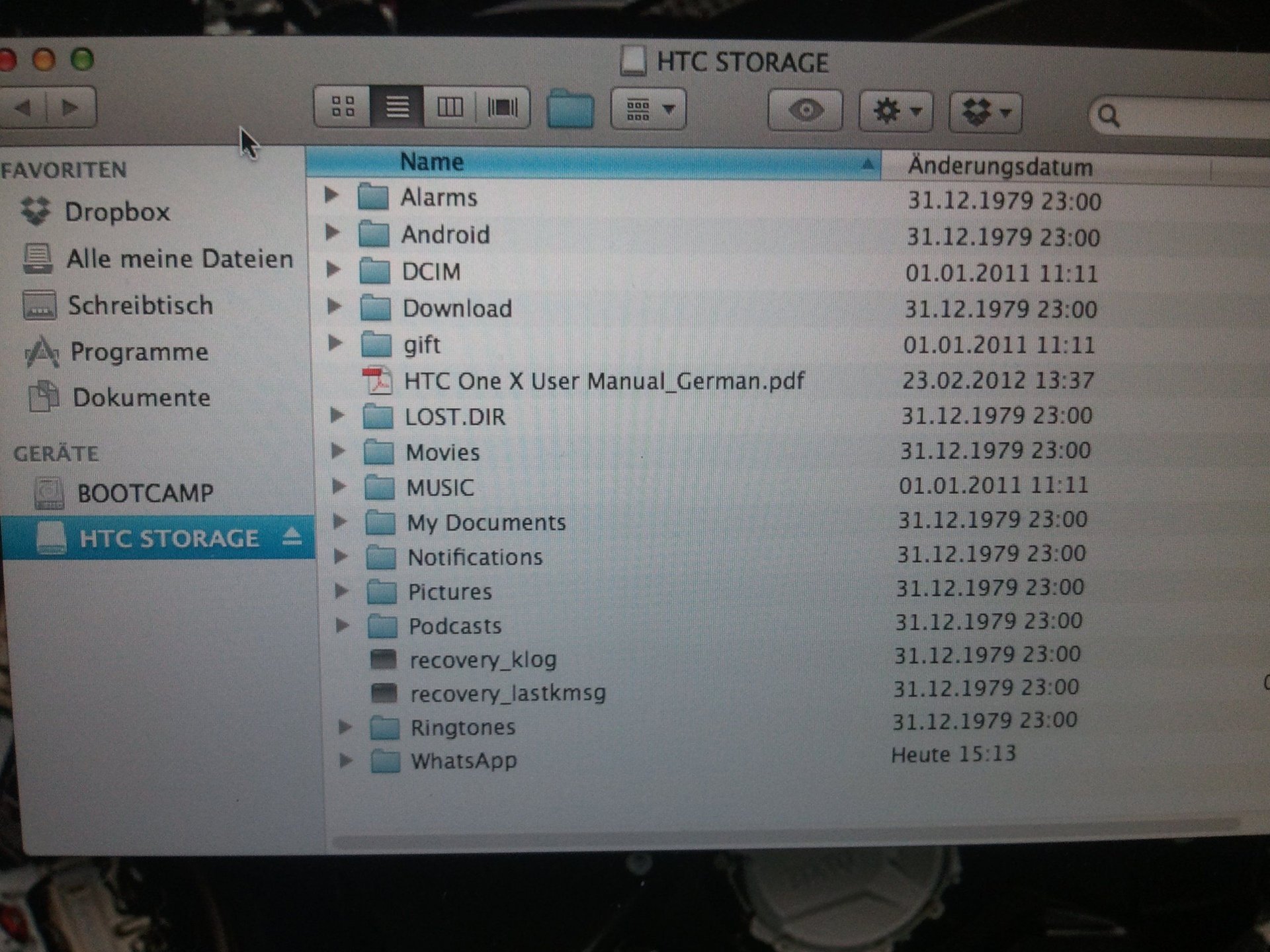This screenshot has width=1270, height=952.
Task: Select the recovery_lastkmsg file icon
Action: (384, 693)
